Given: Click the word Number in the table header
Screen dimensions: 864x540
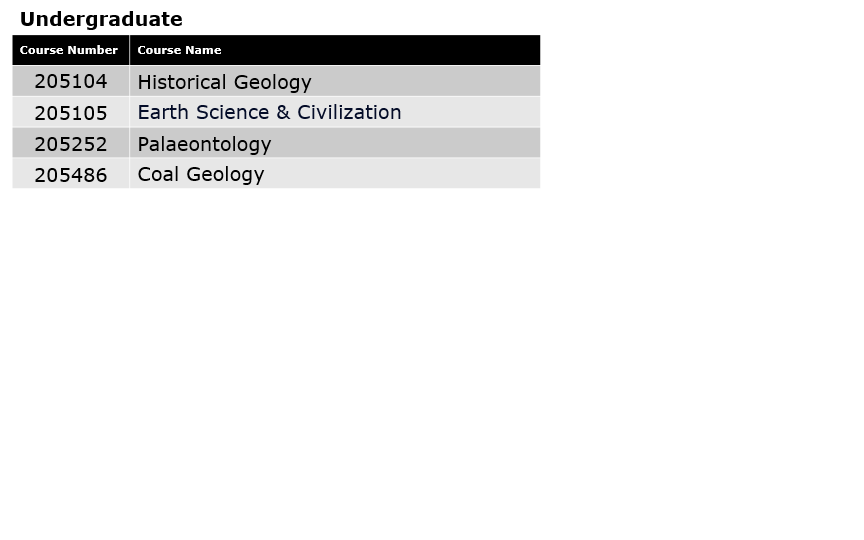Looking at the screenshot, I should tap(92, 50).
